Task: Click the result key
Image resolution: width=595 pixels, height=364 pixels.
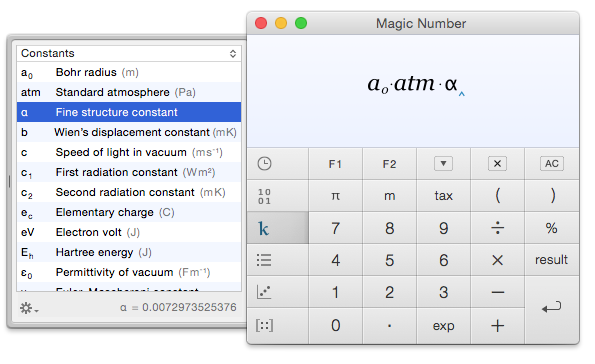Action: (552, 260)
